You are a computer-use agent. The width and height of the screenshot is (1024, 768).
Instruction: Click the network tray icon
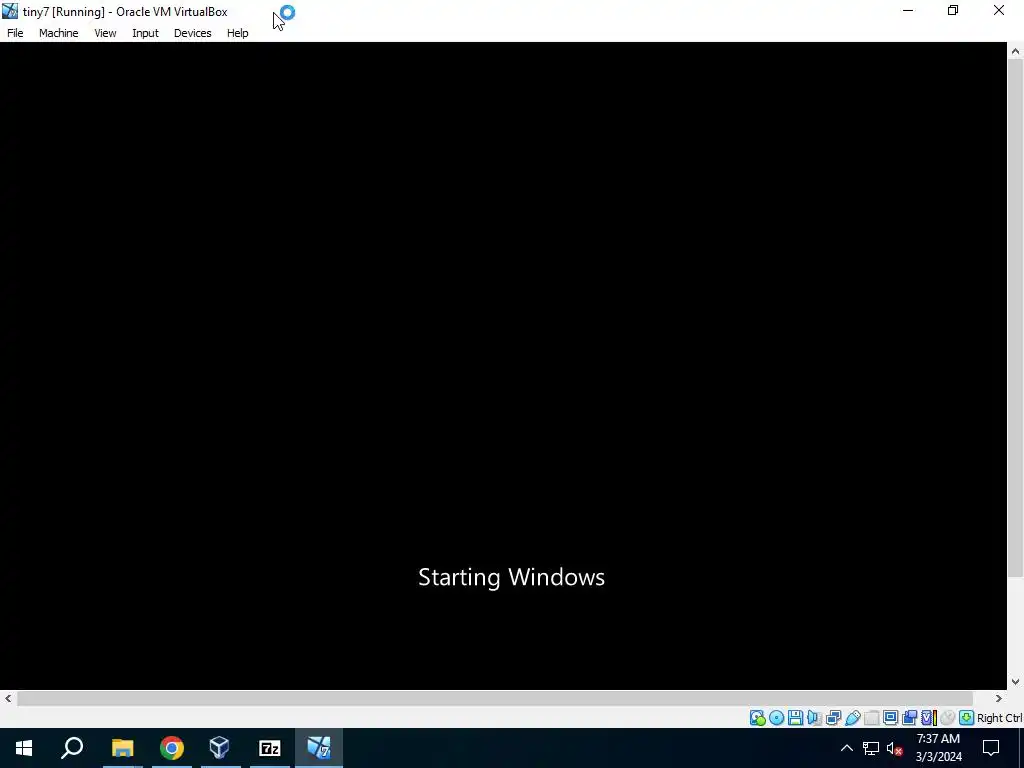[x=871, y=748]
